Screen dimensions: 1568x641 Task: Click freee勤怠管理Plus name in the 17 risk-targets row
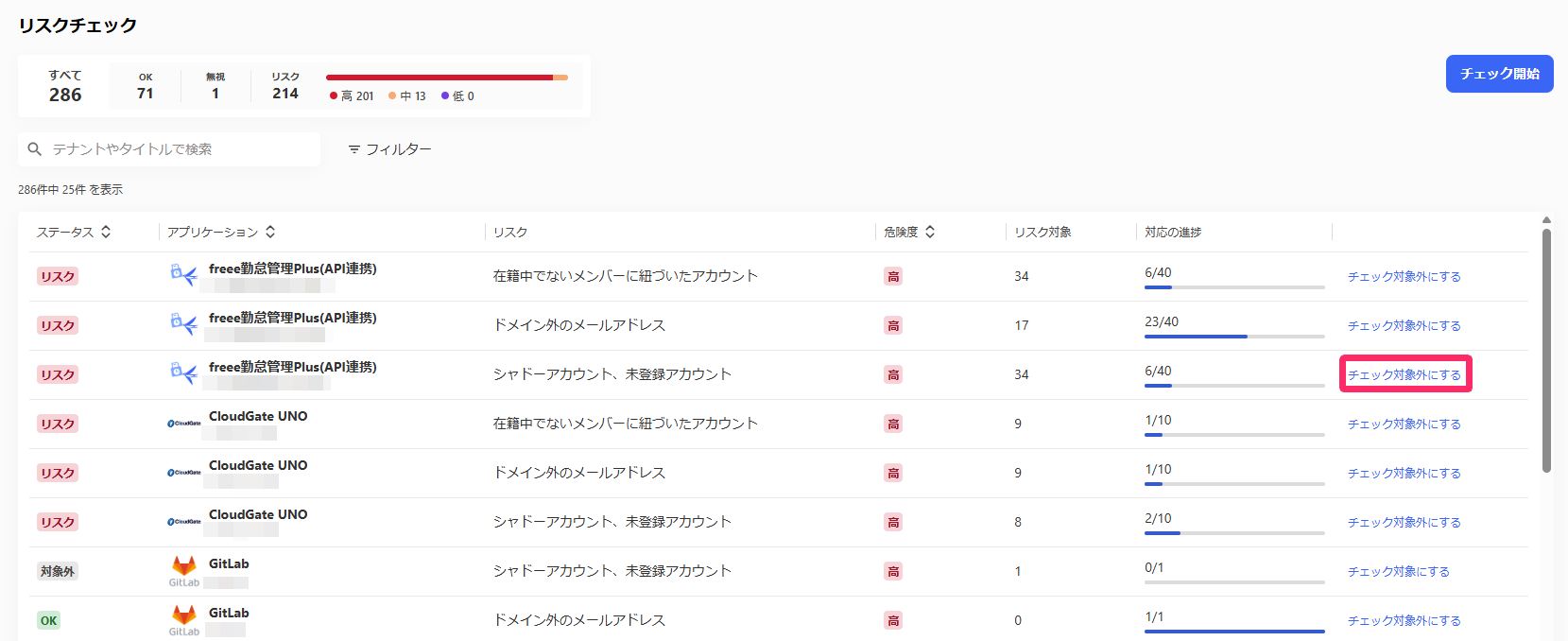[x=292, y=318]
